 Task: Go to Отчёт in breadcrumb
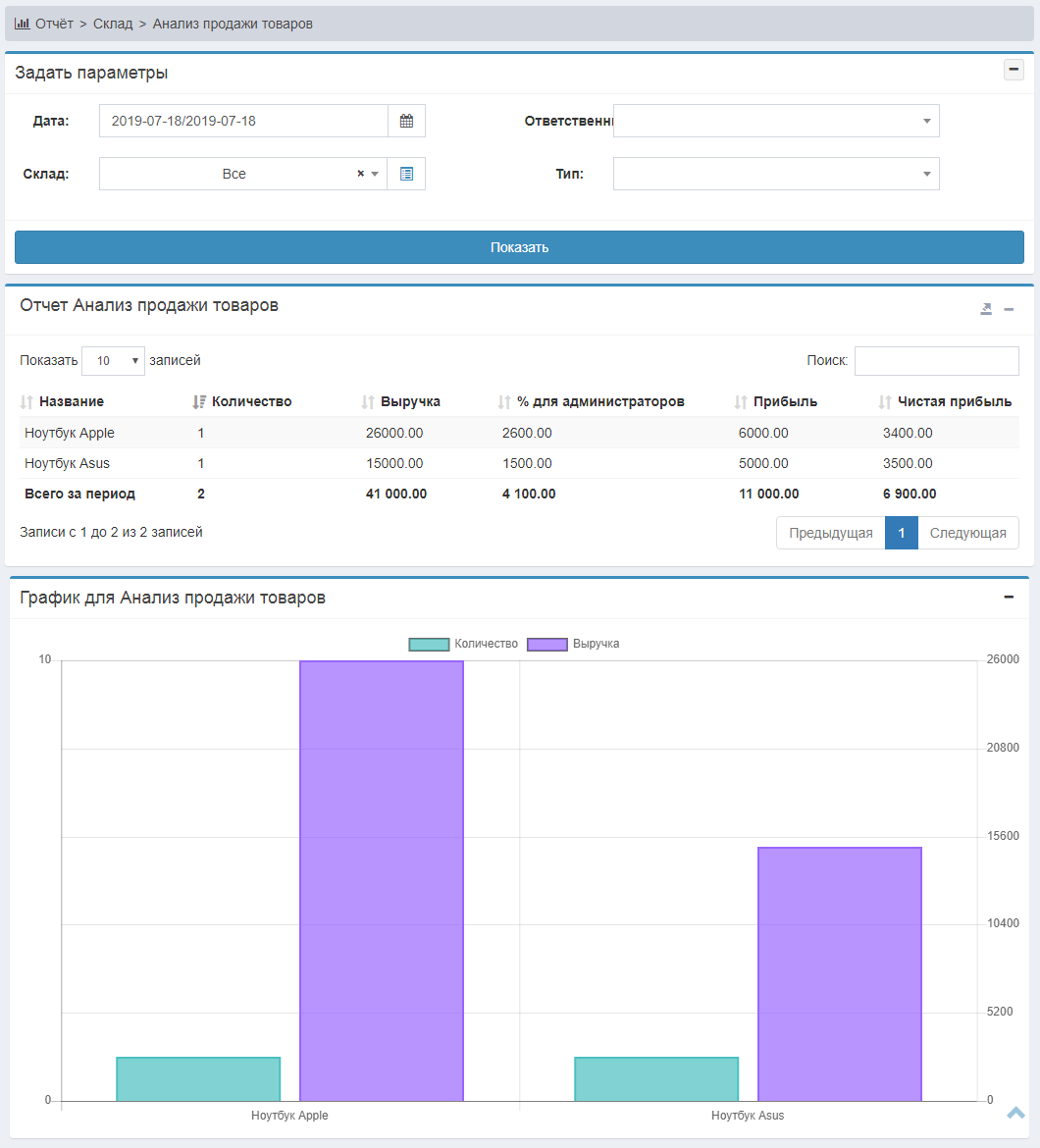pos(54,24)
